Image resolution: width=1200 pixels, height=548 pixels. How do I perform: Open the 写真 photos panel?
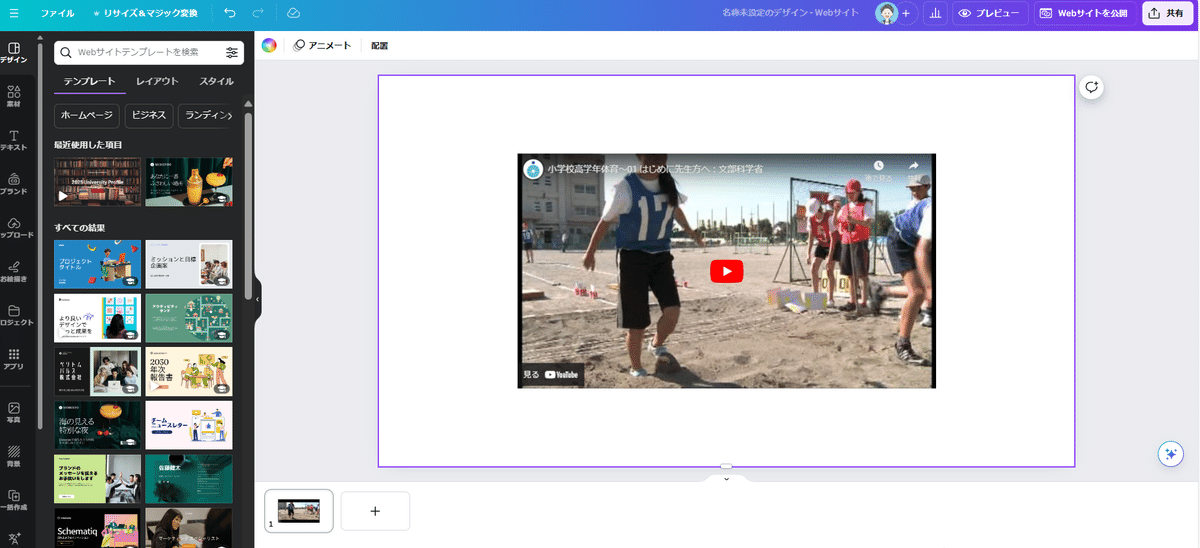pyautogui.click(x=14, y=413)
